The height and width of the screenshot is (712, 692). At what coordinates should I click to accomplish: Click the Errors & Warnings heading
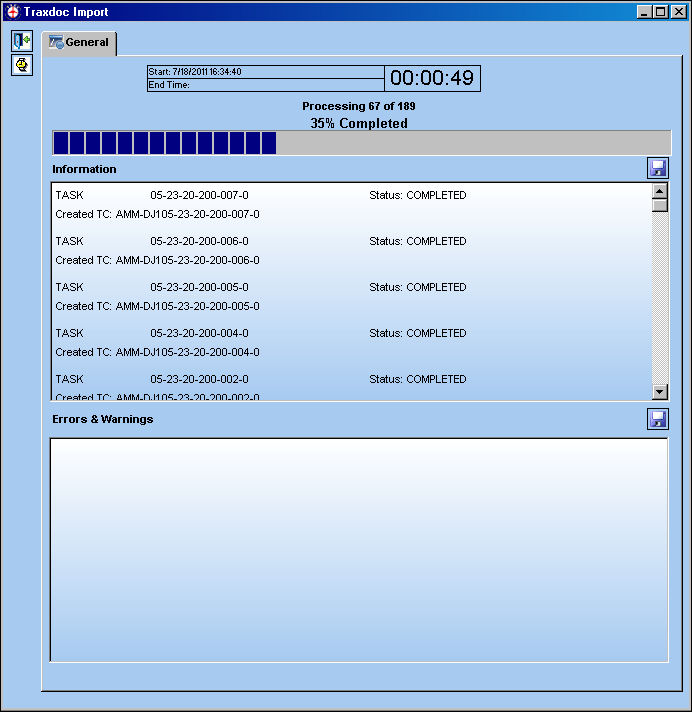coord(103,419)
